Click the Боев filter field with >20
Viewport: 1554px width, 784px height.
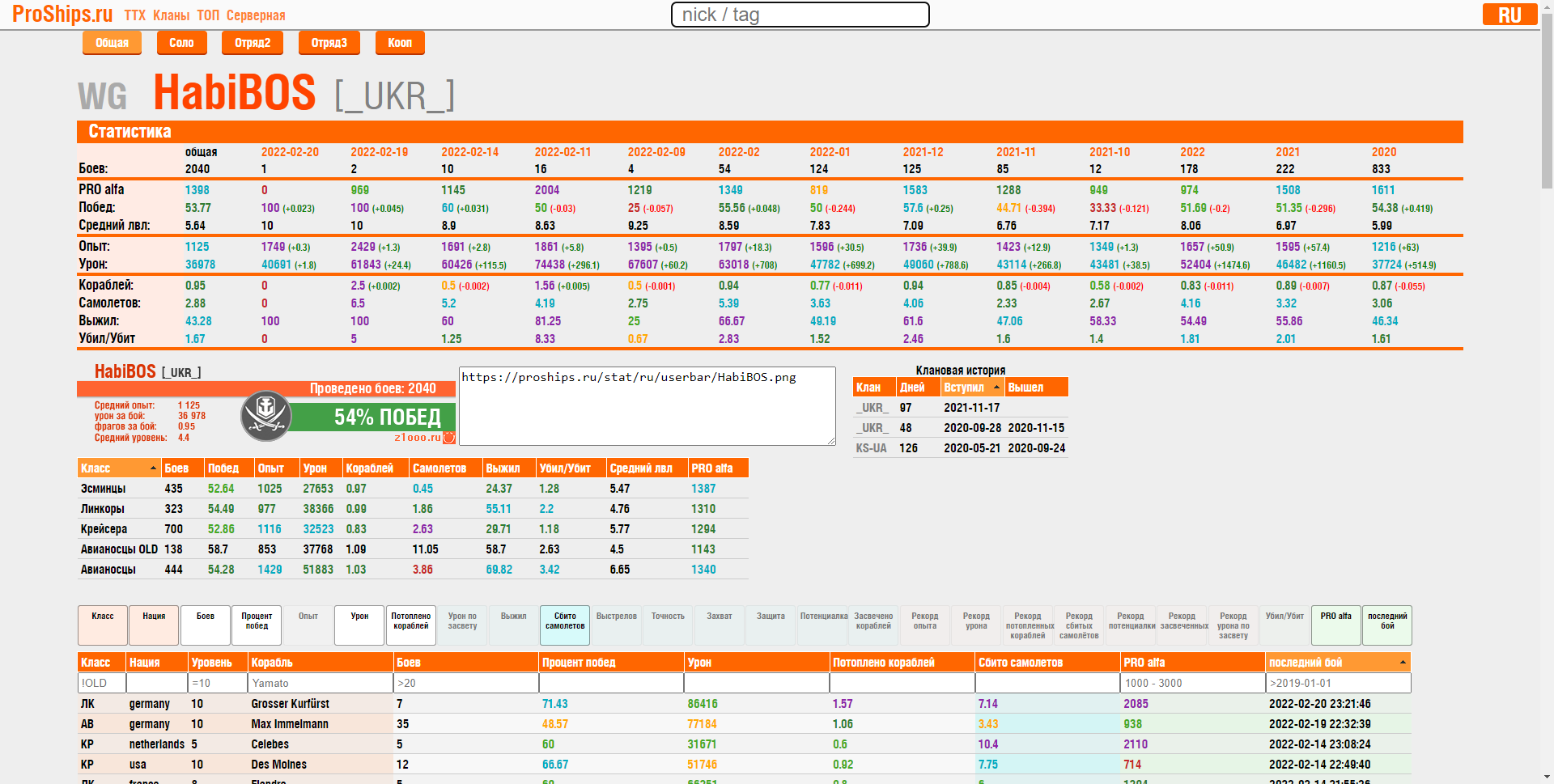pyautogui.click(x=466, y=683)
